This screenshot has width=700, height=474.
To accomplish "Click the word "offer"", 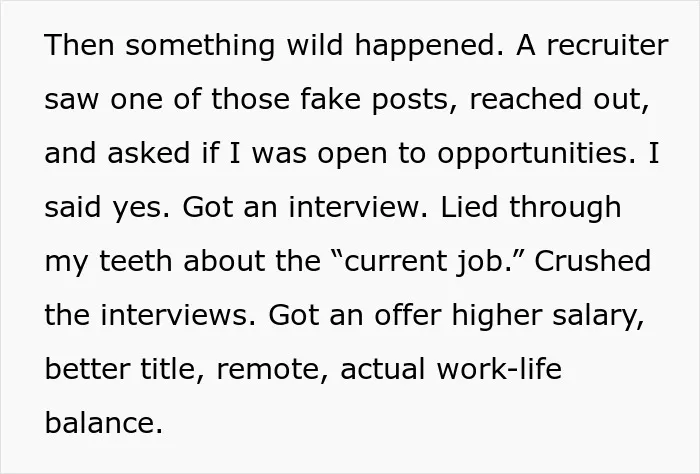I will click(408, 315).
